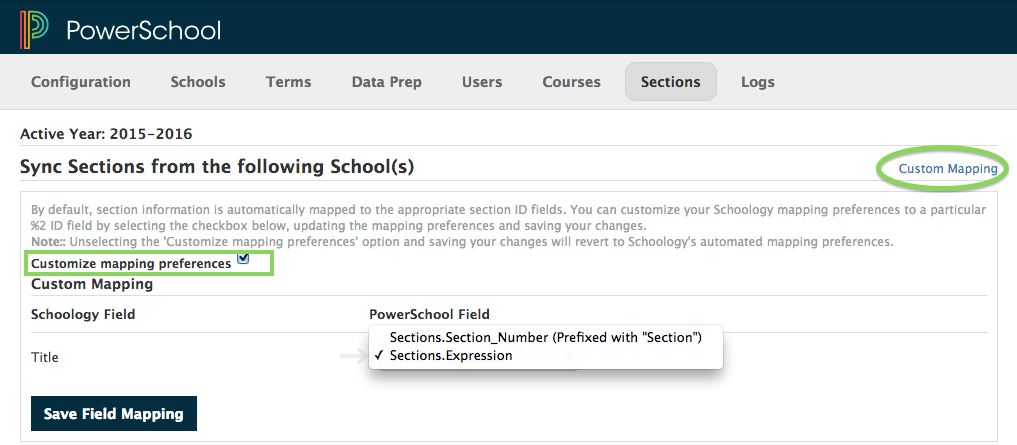Screen dimensions: 1017x445
Task: Switch to the Schools tab
Action: (x=198, y=82)
